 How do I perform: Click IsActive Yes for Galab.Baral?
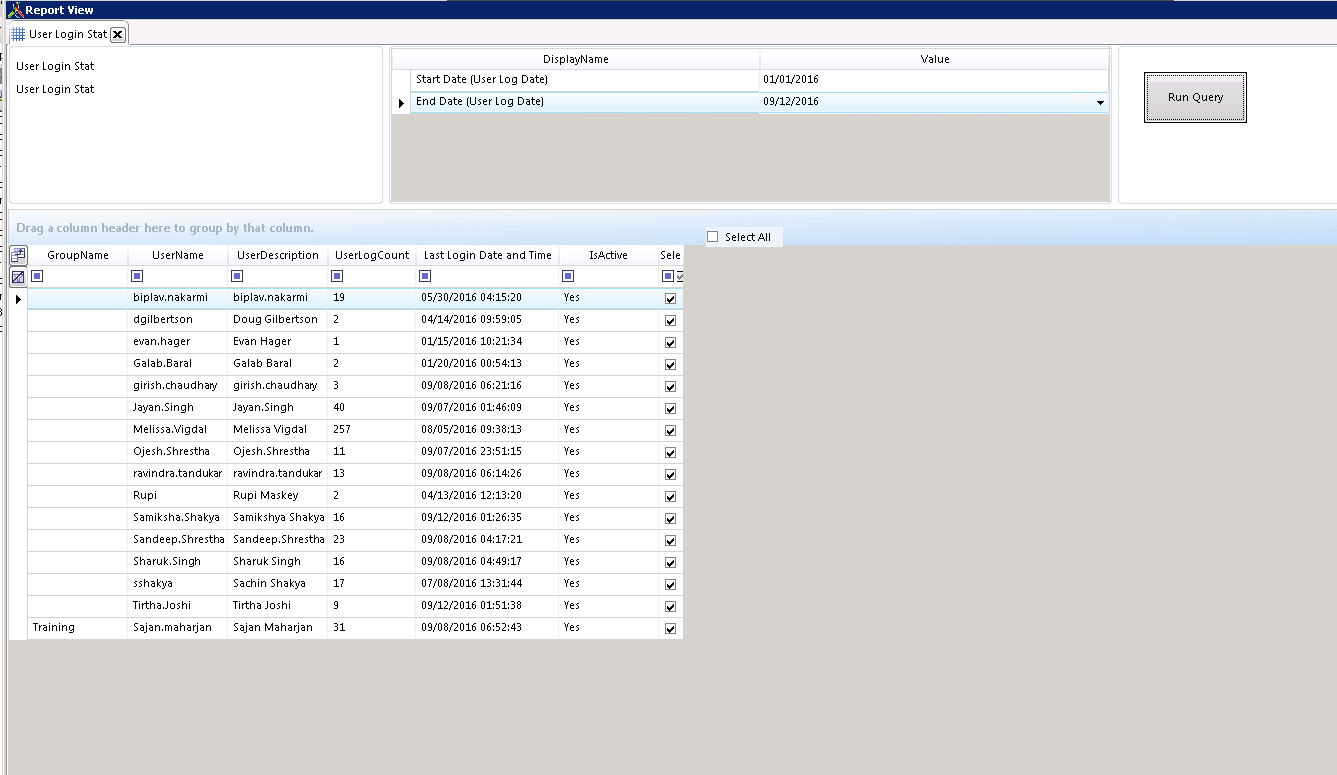point(608,364)
